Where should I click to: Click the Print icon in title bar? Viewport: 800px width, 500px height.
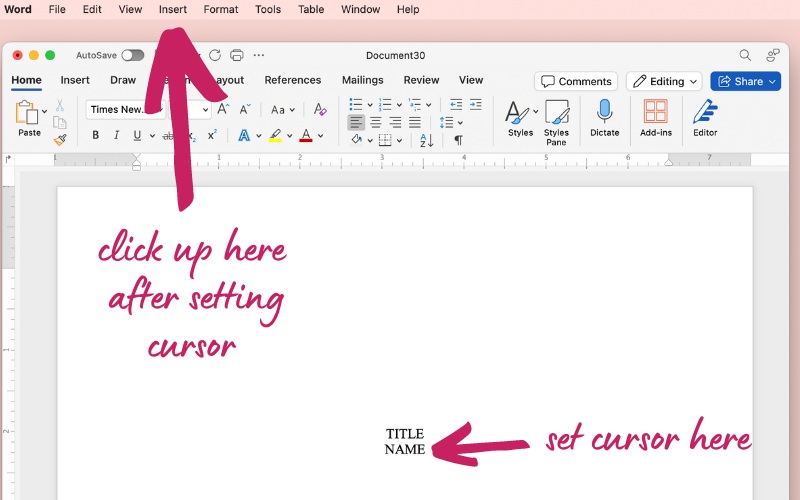click(237, 55)
